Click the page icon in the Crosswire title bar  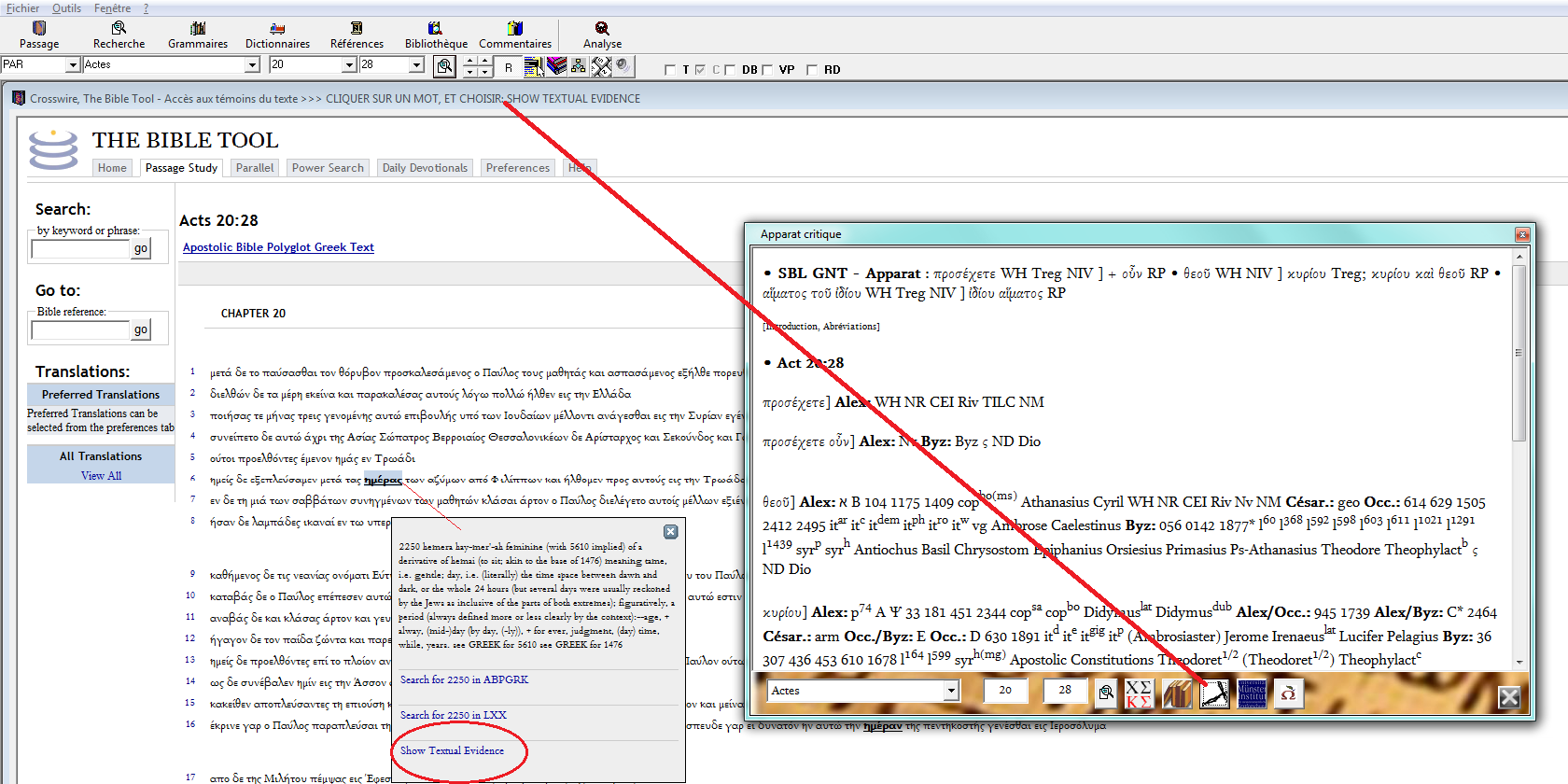(x=19, y=98)
